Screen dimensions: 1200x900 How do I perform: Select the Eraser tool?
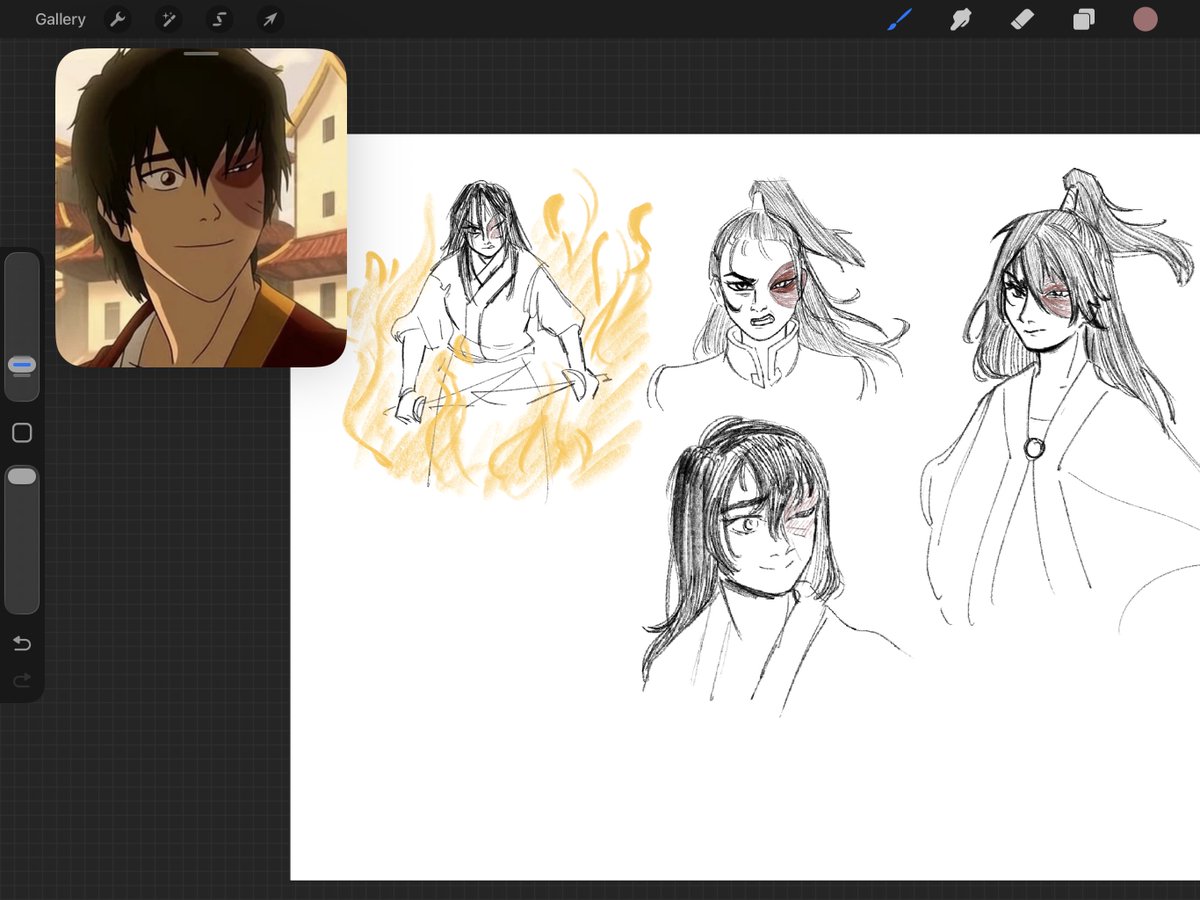1022,19
